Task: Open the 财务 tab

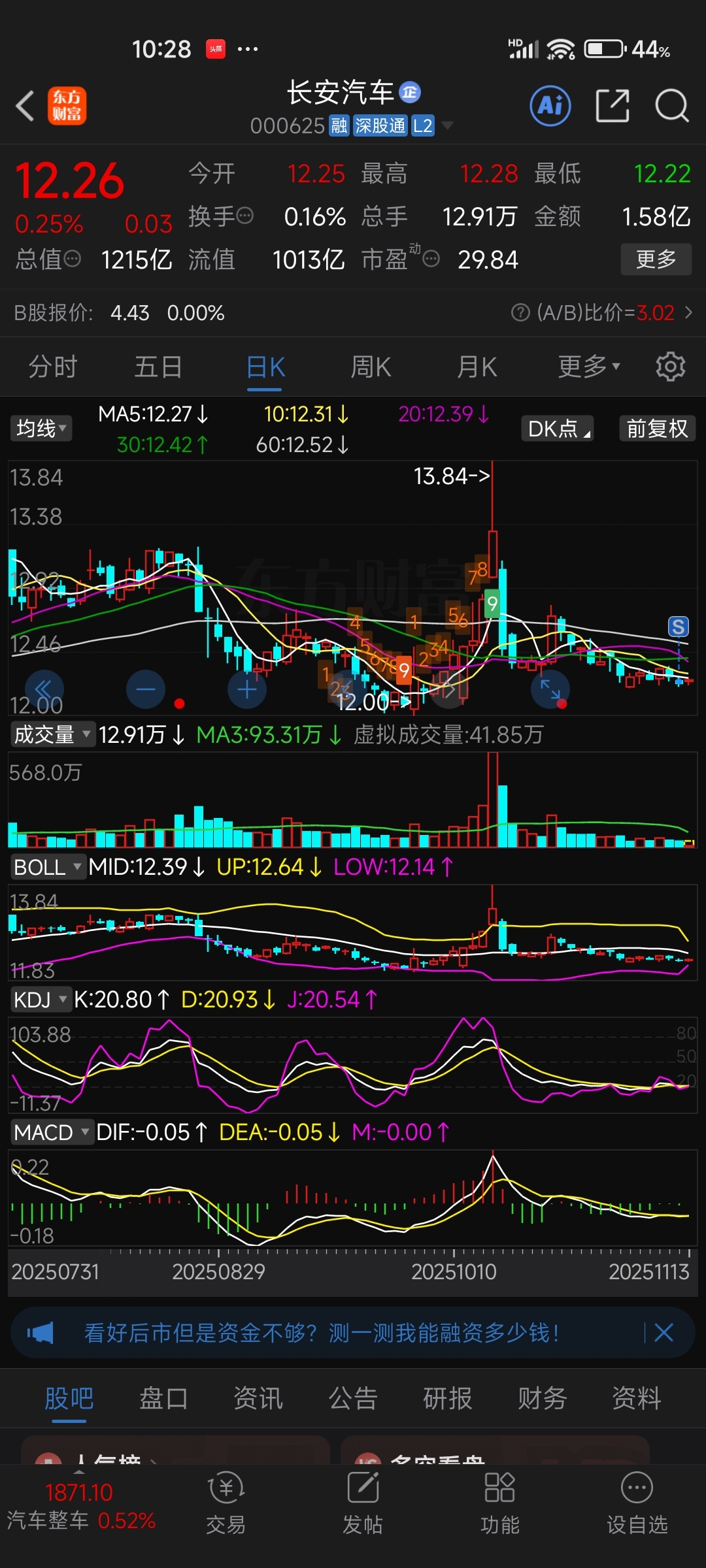Action: tap(543, 1398)
